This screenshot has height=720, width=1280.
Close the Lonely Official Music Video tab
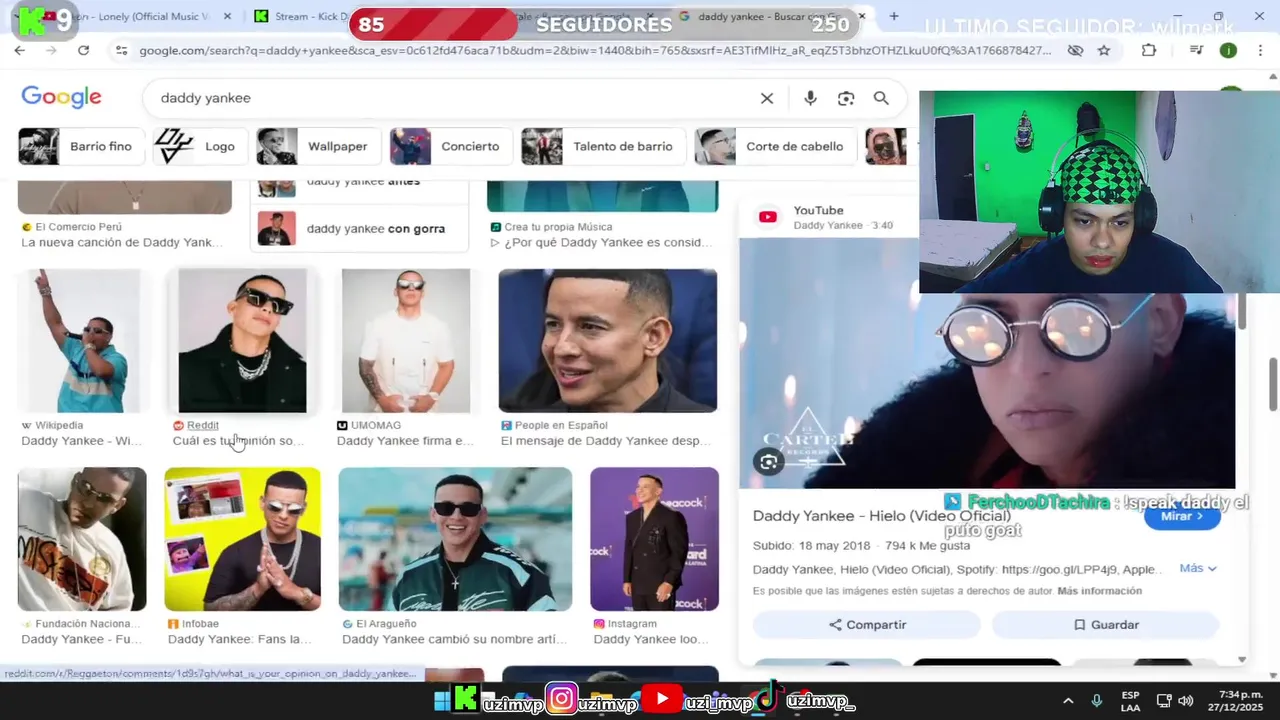[x=228, y=17]
